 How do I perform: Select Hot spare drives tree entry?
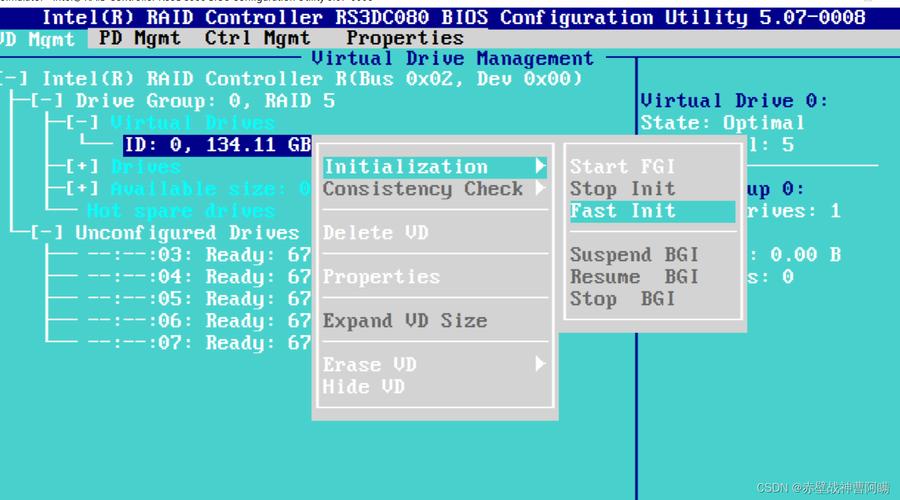coord(181,211)
